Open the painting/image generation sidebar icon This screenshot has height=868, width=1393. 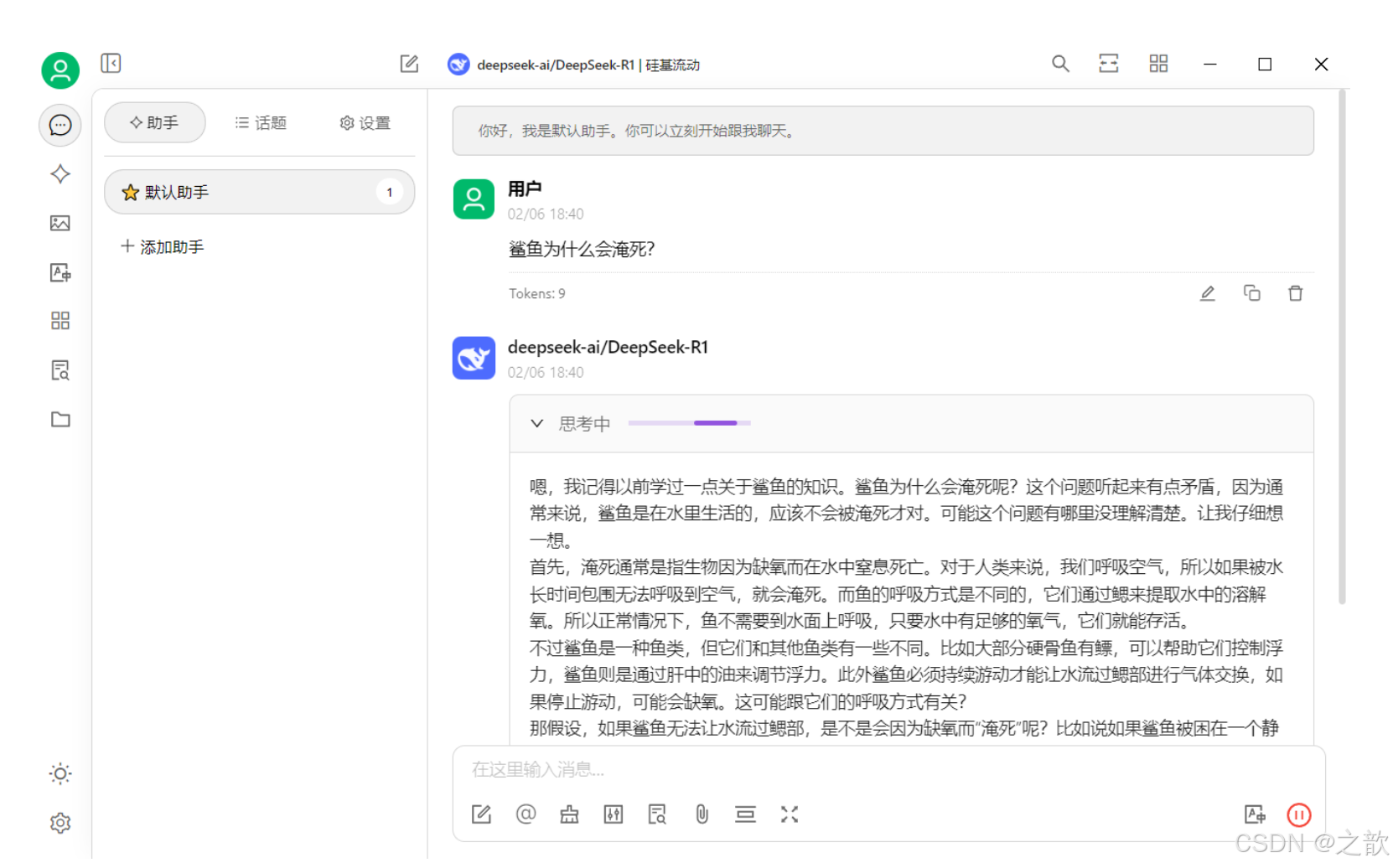tap(60, 223)
